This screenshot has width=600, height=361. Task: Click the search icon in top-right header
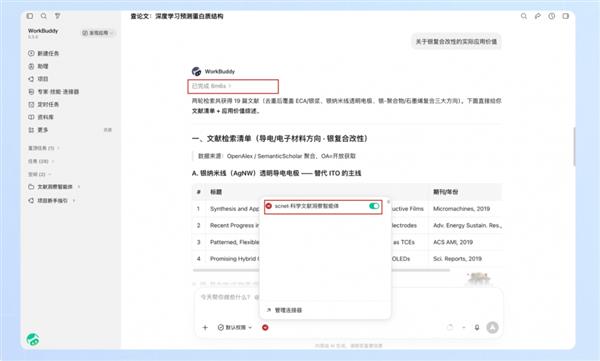coord(523,16)
